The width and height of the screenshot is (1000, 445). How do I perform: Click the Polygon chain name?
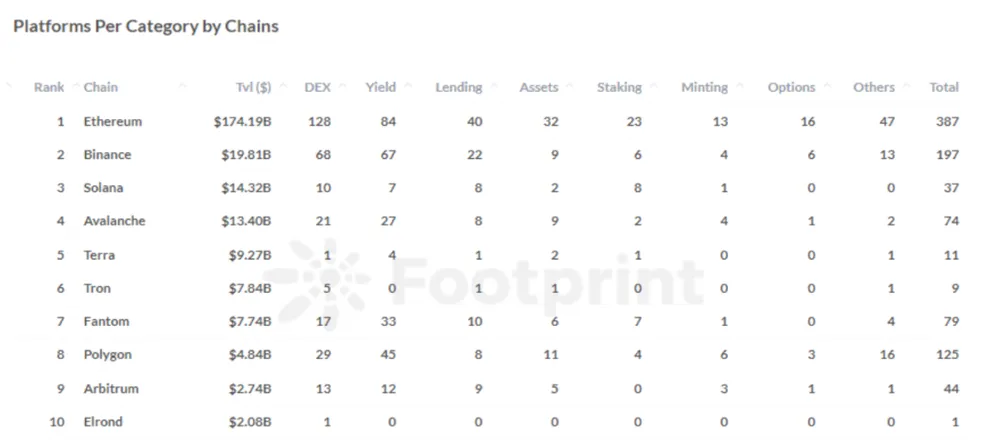pyautogui.click(x=108, y=355)
